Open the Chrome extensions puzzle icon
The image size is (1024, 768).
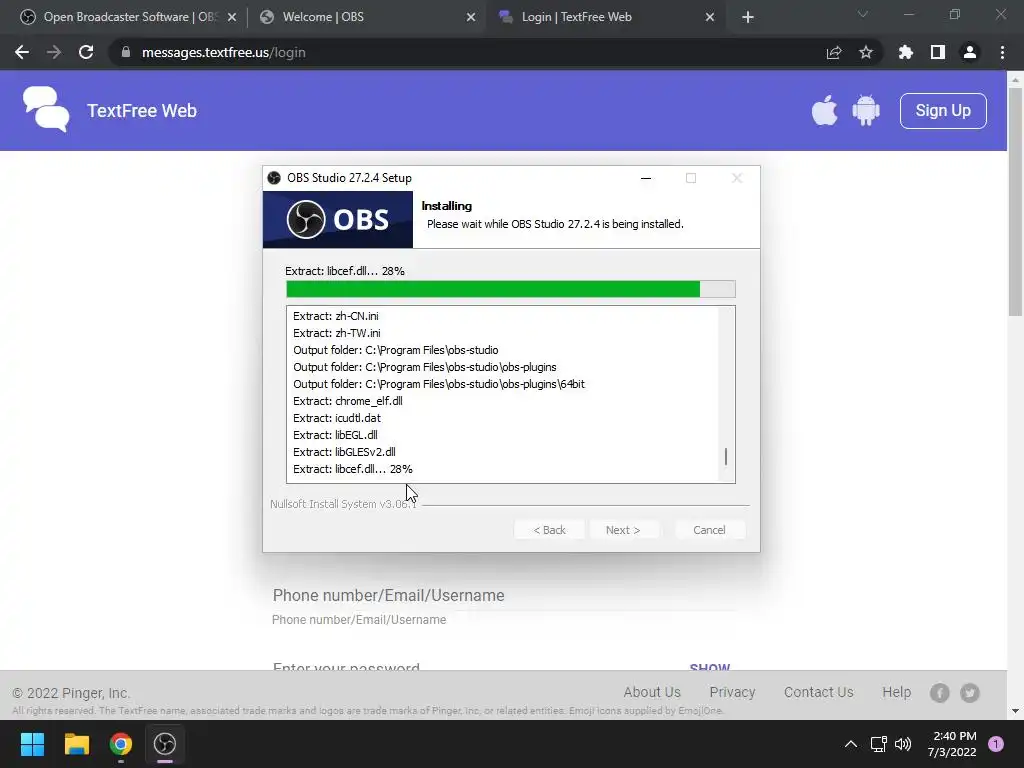point(906,52)
